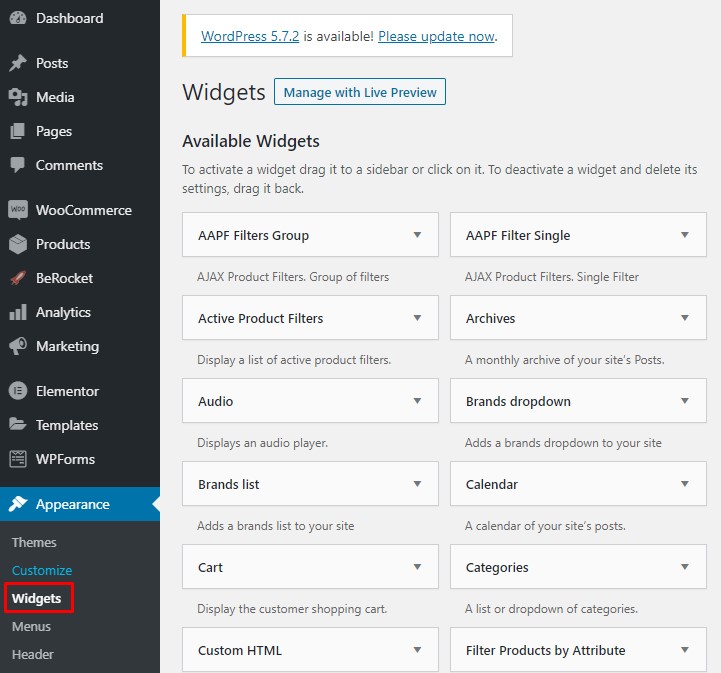Select the Widgets submenu item
The height and width of the screenshot is (673, 721).
37,599
